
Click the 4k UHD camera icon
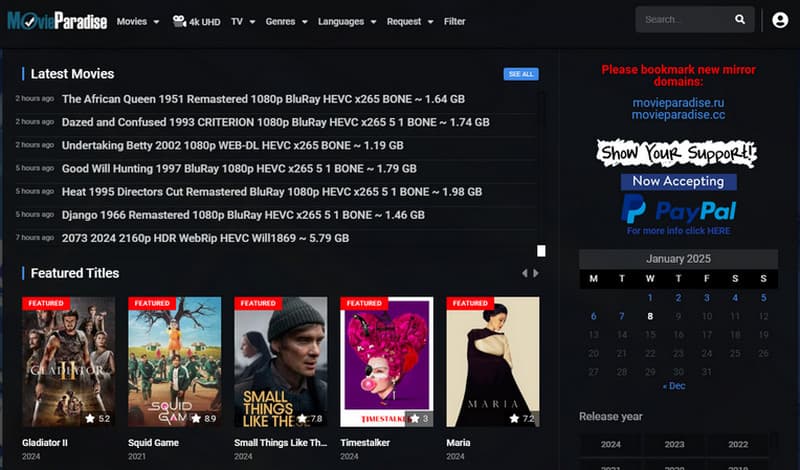179,21
